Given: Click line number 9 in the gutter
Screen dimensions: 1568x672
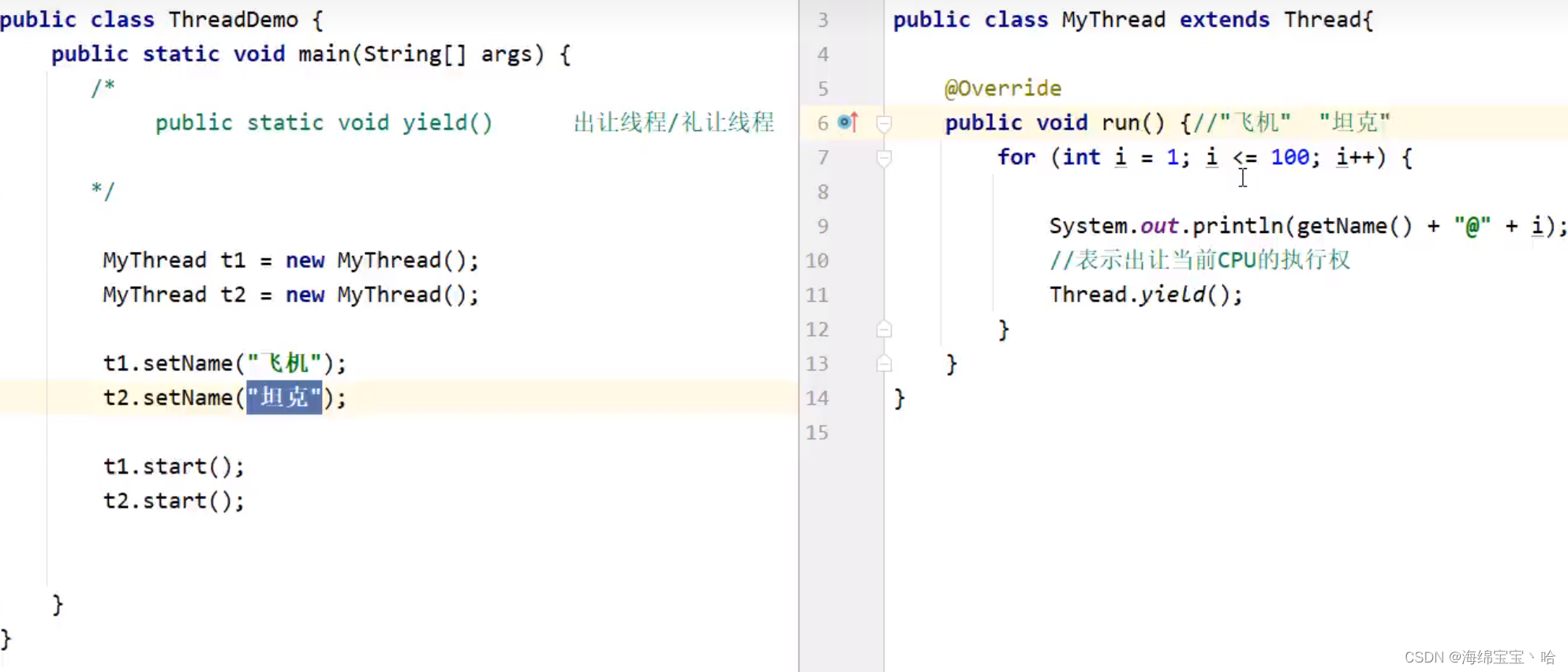Looking at the screenshot, I should point(823,227).
